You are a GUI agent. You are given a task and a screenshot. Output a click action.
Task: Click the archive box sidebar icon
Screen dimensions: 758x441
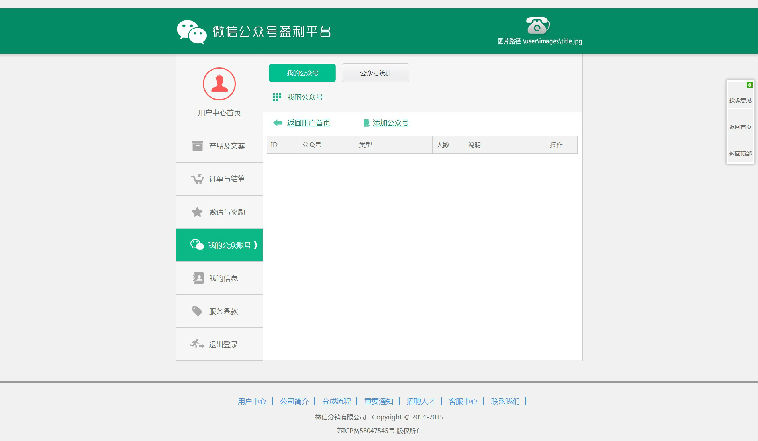pyautogui.click(x=197, y=146)
